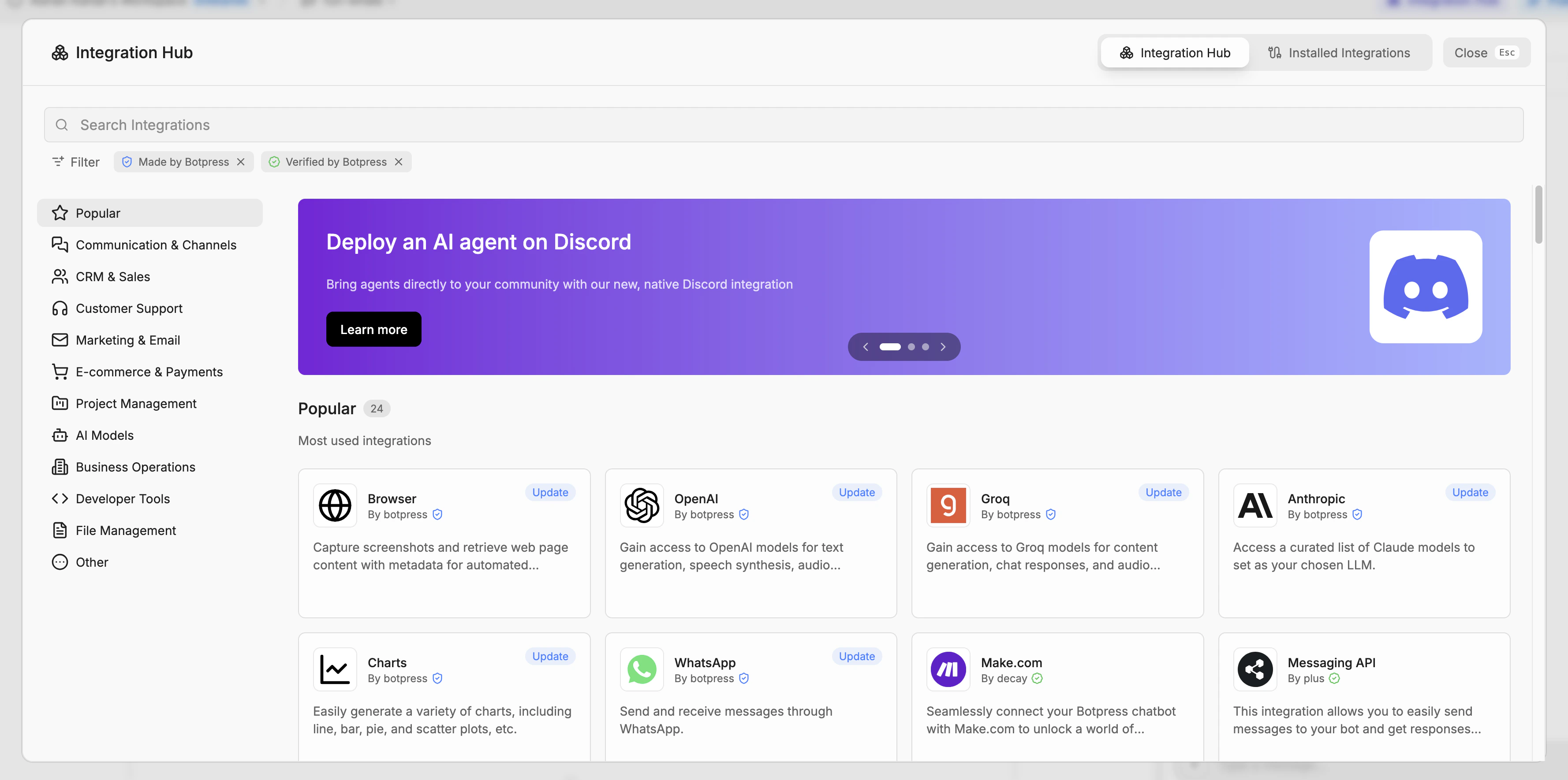Select the Customer Support category

click(x=128, y=308)
